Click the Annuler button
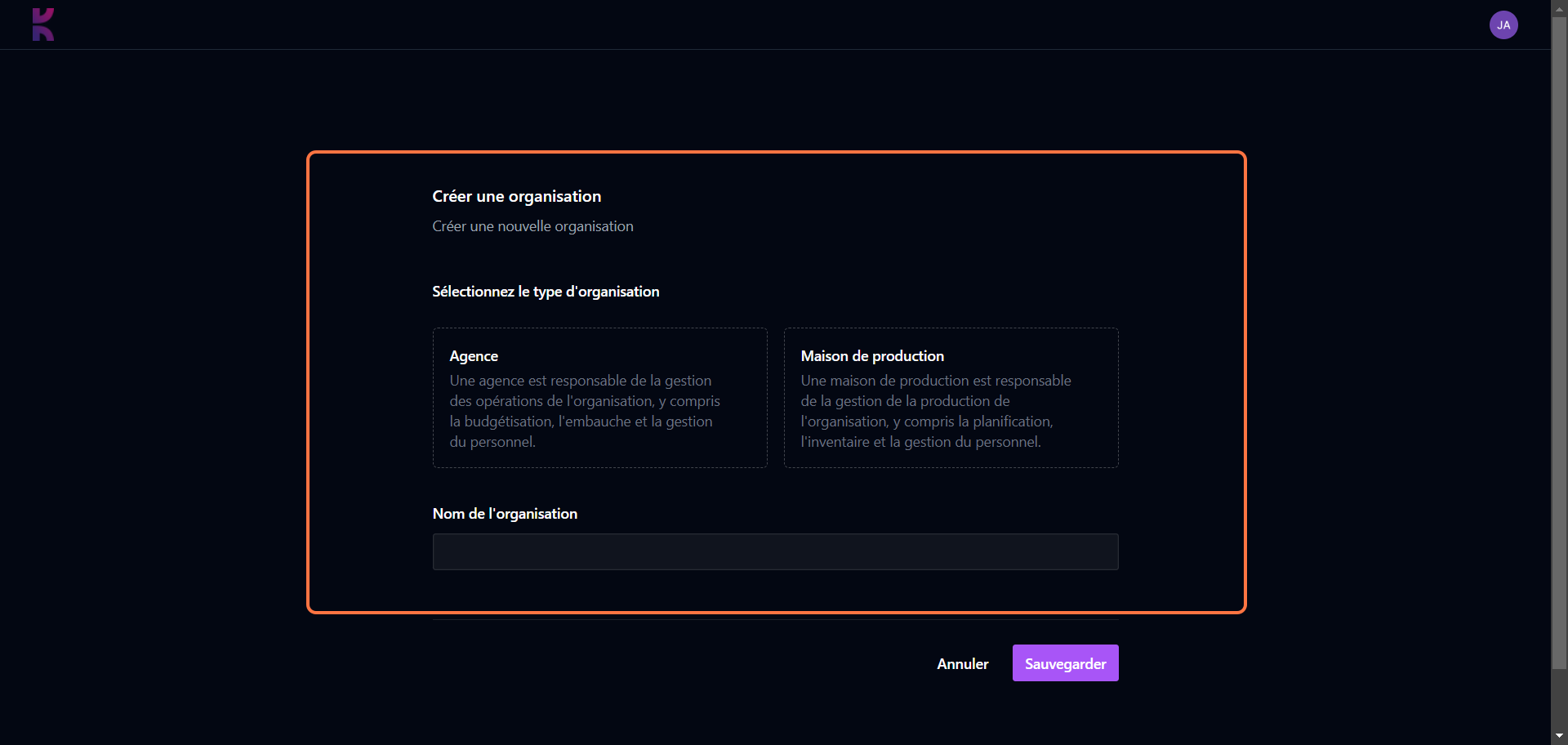The height and width of the screenshot is (745, 1568). point(963,663)
